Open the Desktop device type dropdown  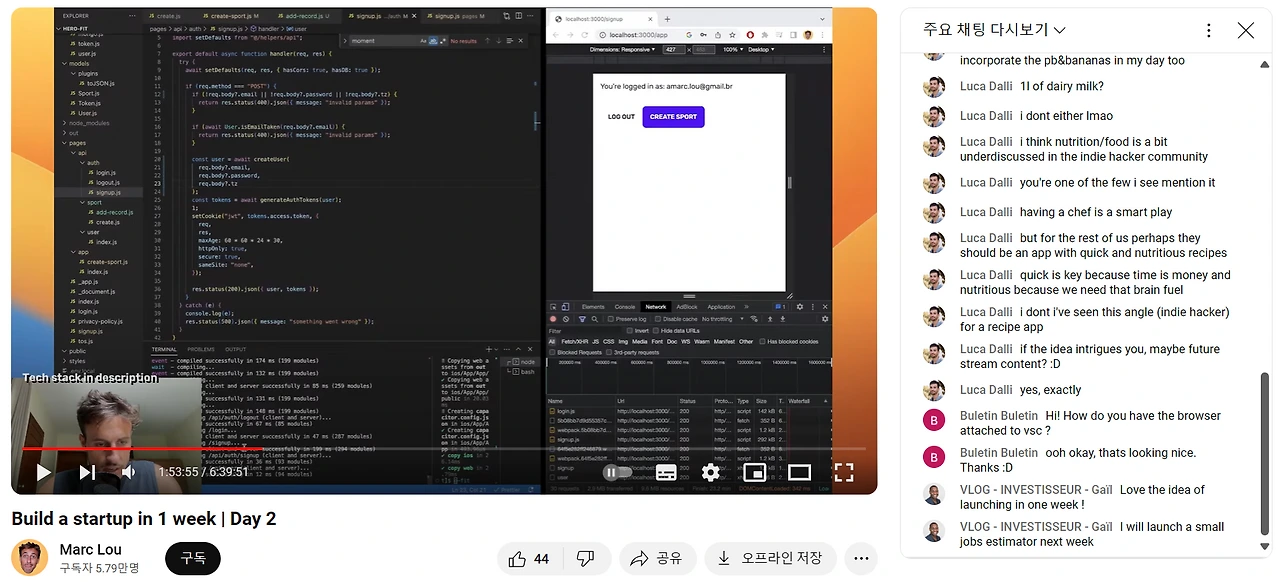tap(761, 50)
